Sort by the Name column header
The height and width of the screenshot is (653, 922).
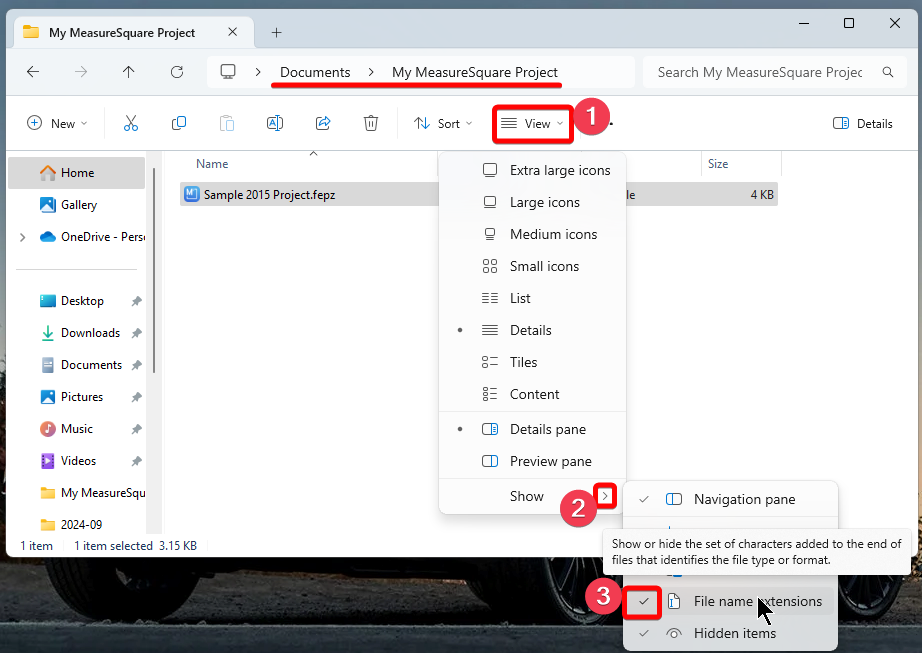click(x=212, y=164)
